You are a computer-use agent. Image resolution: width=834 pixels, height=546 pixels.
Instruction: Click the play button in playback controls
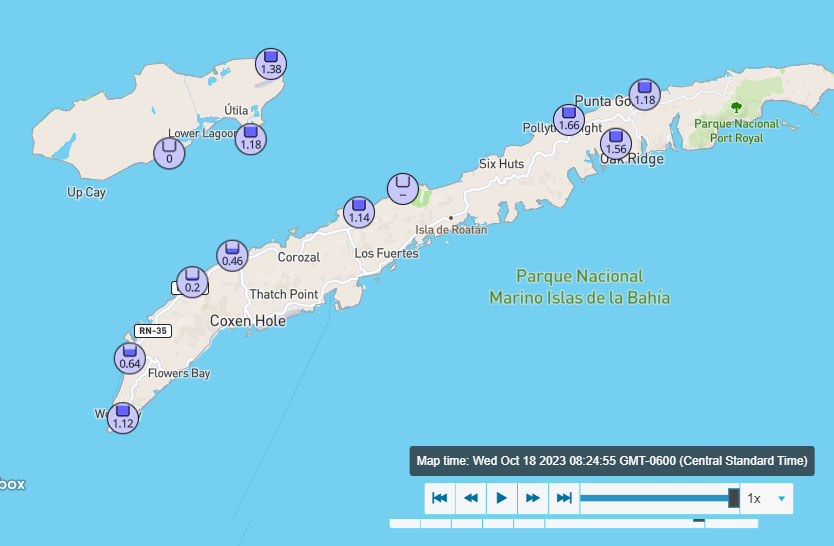tap(502, 498)
